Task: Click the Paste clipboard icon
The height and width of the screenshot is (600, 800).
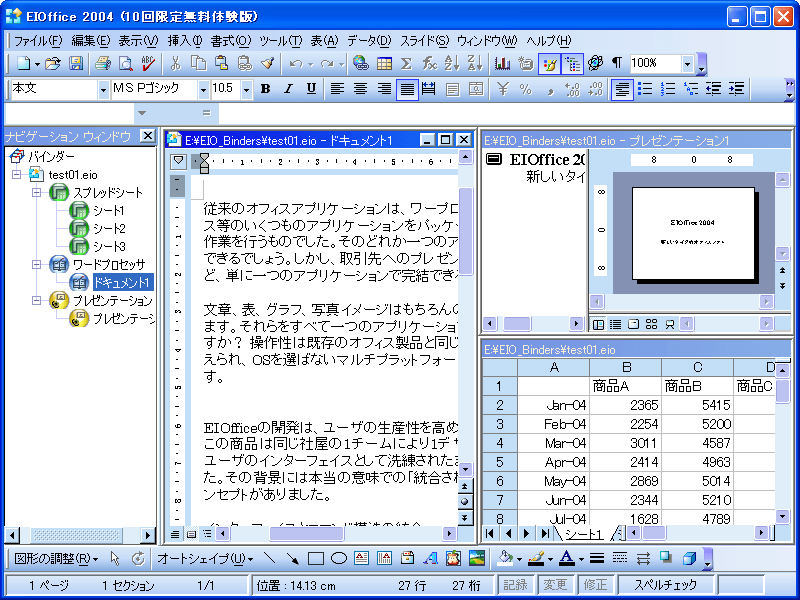Action: 221,63
